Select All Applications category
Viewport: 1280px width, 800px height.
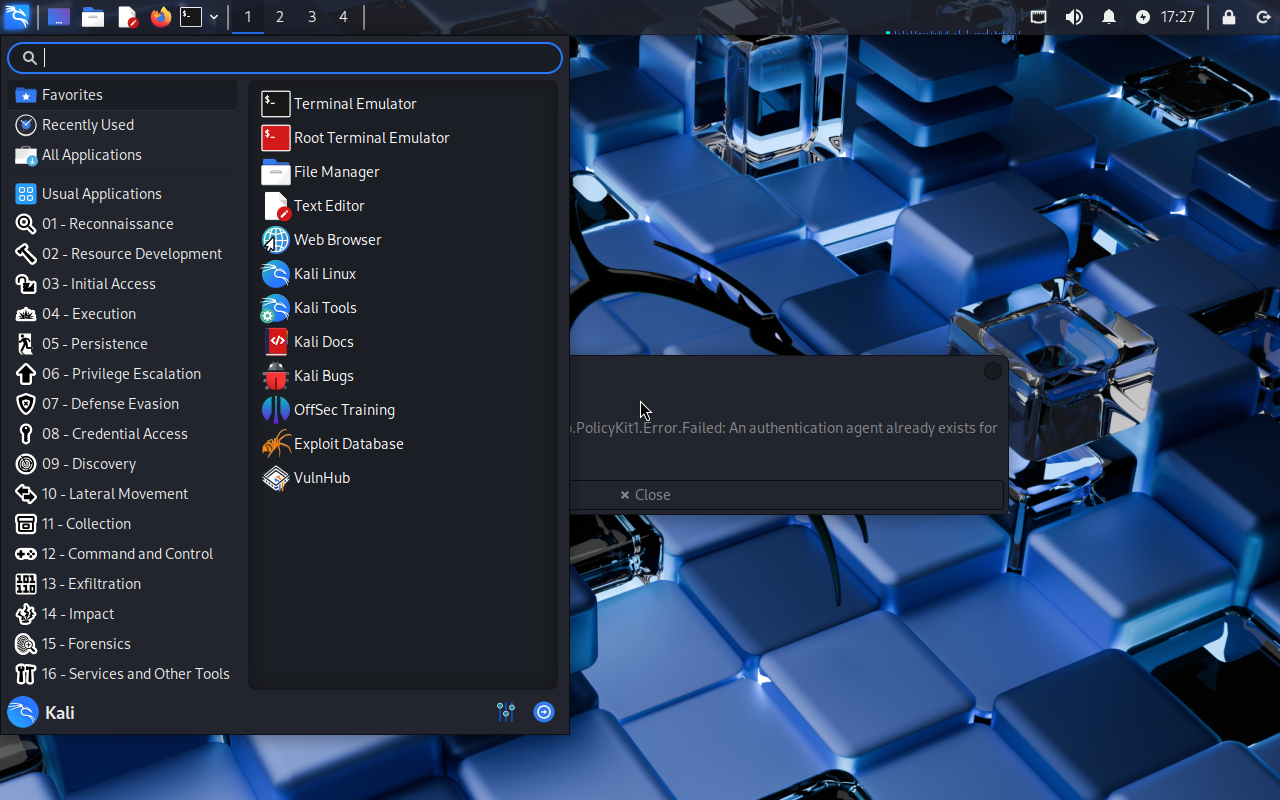[123, 155]
